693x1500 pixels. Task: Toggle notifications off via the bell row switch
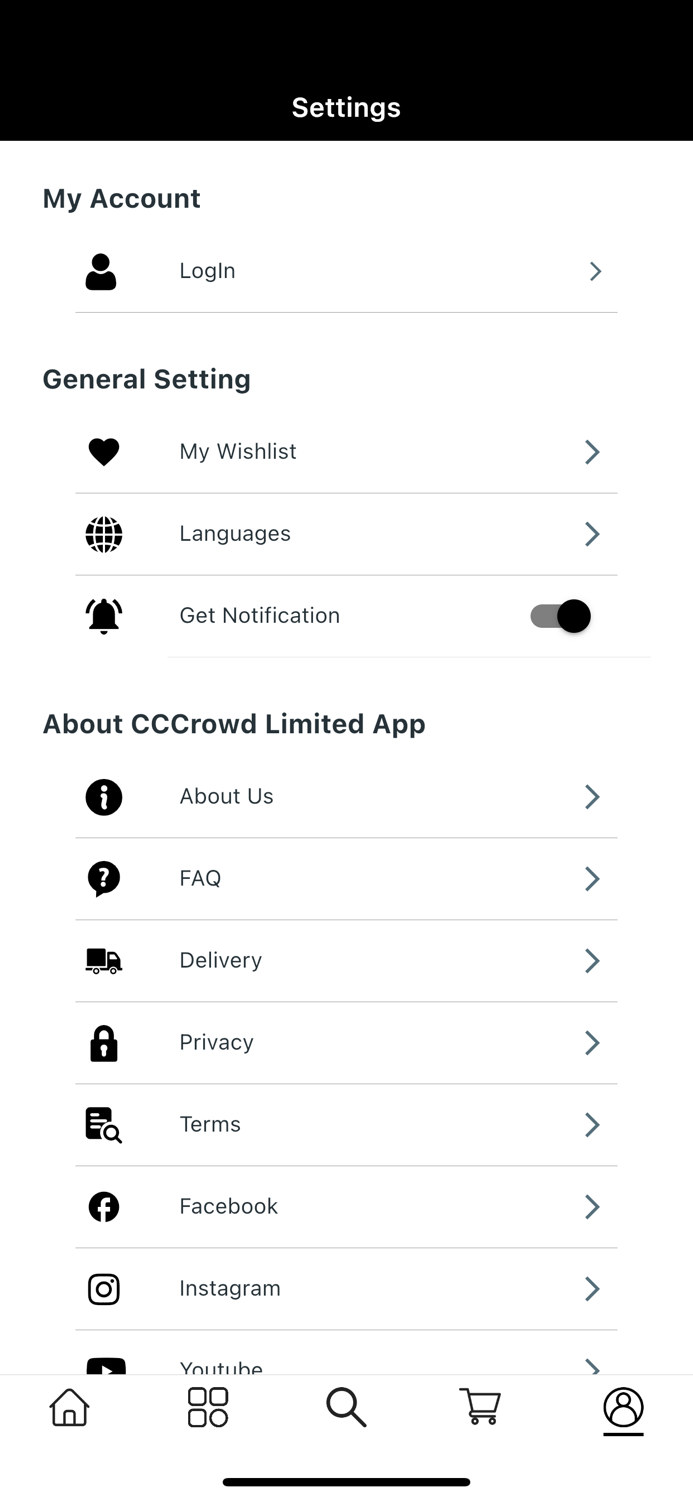[x=558, y=616]
